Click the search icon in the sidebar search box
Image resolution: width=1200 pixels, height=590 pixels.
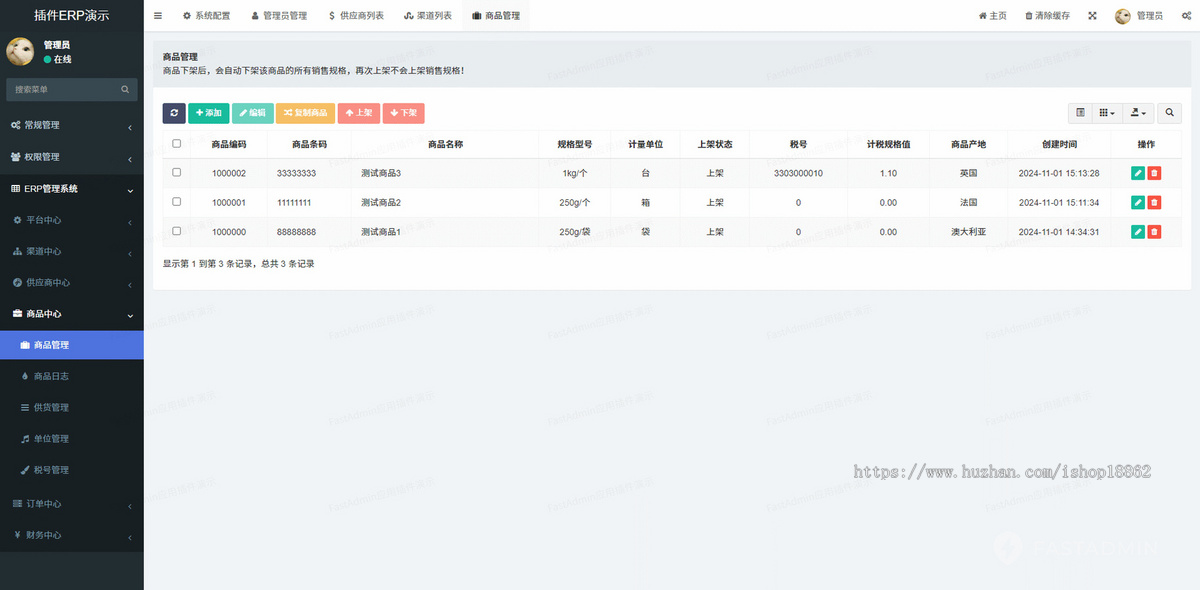pos(124,89)
